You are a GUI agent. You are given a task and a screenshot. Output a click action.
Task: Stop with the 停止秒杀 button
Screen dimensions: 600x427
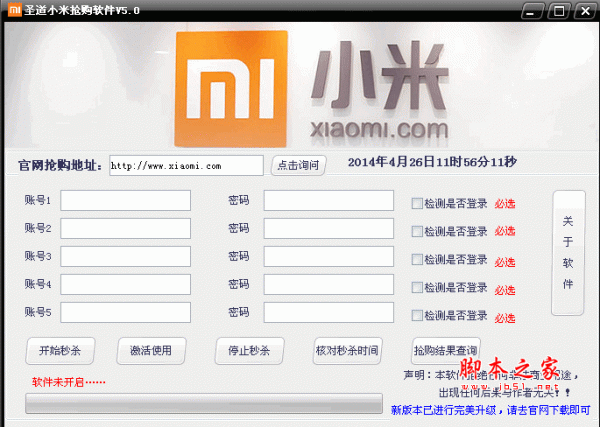pos(249,350)
